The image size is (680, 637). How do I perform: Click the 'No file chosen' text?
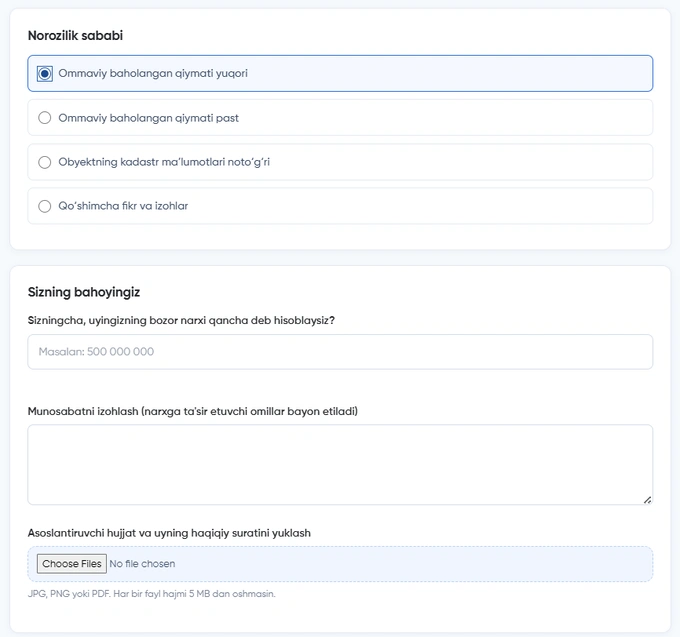tap(142, 564)
